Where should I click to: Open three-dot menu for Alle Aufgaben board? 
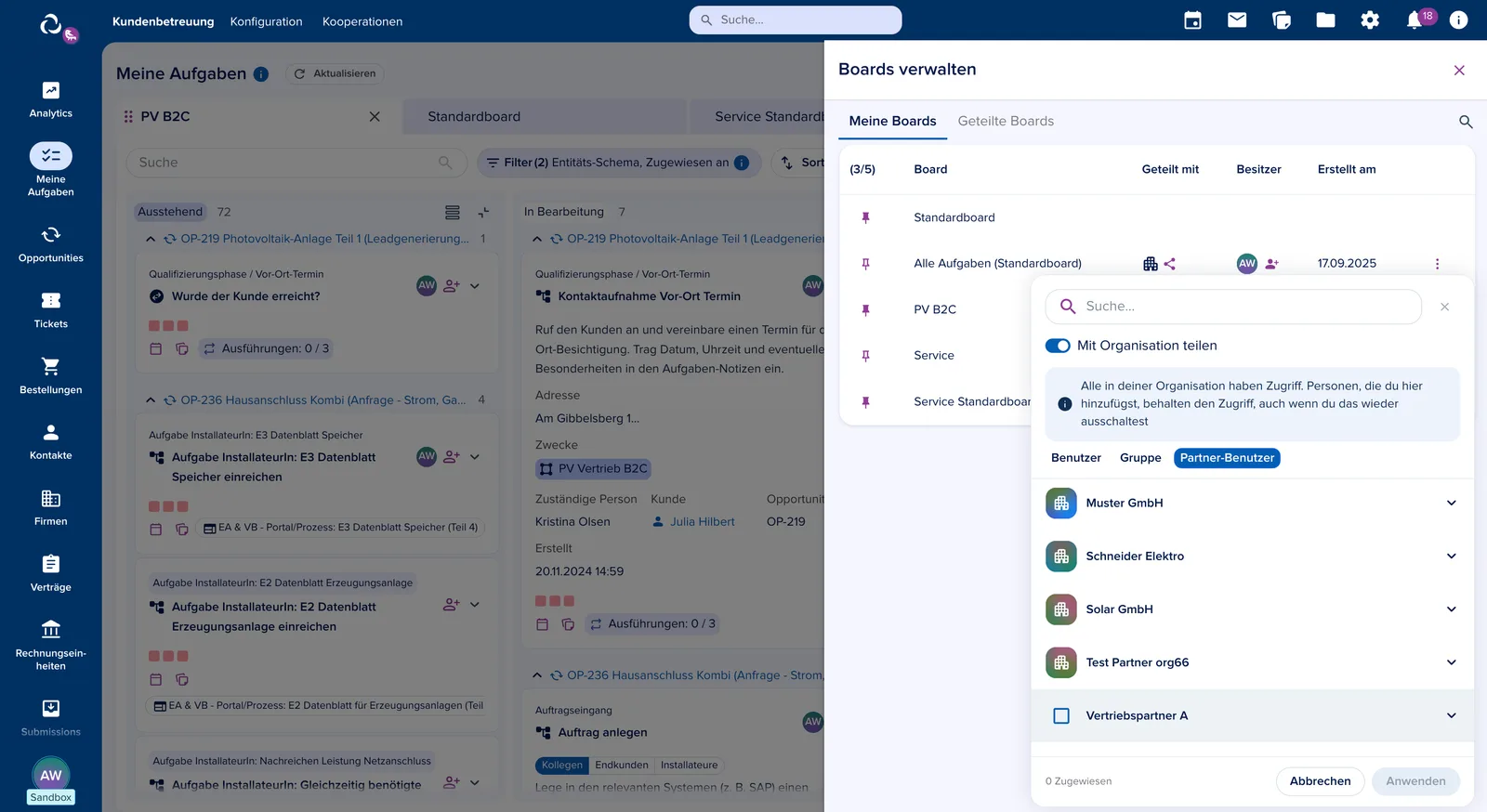point(1437,264)
